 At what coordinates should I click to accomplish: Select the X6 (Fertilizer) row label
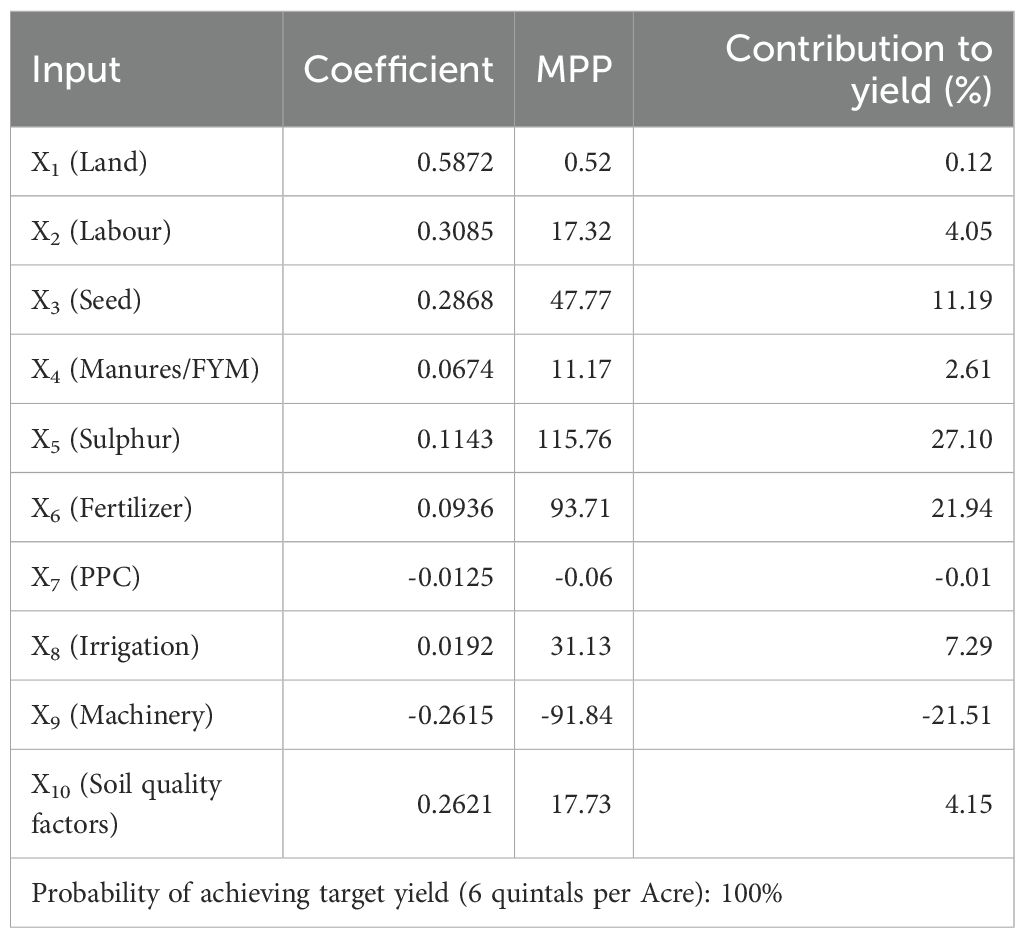point(111,508)
